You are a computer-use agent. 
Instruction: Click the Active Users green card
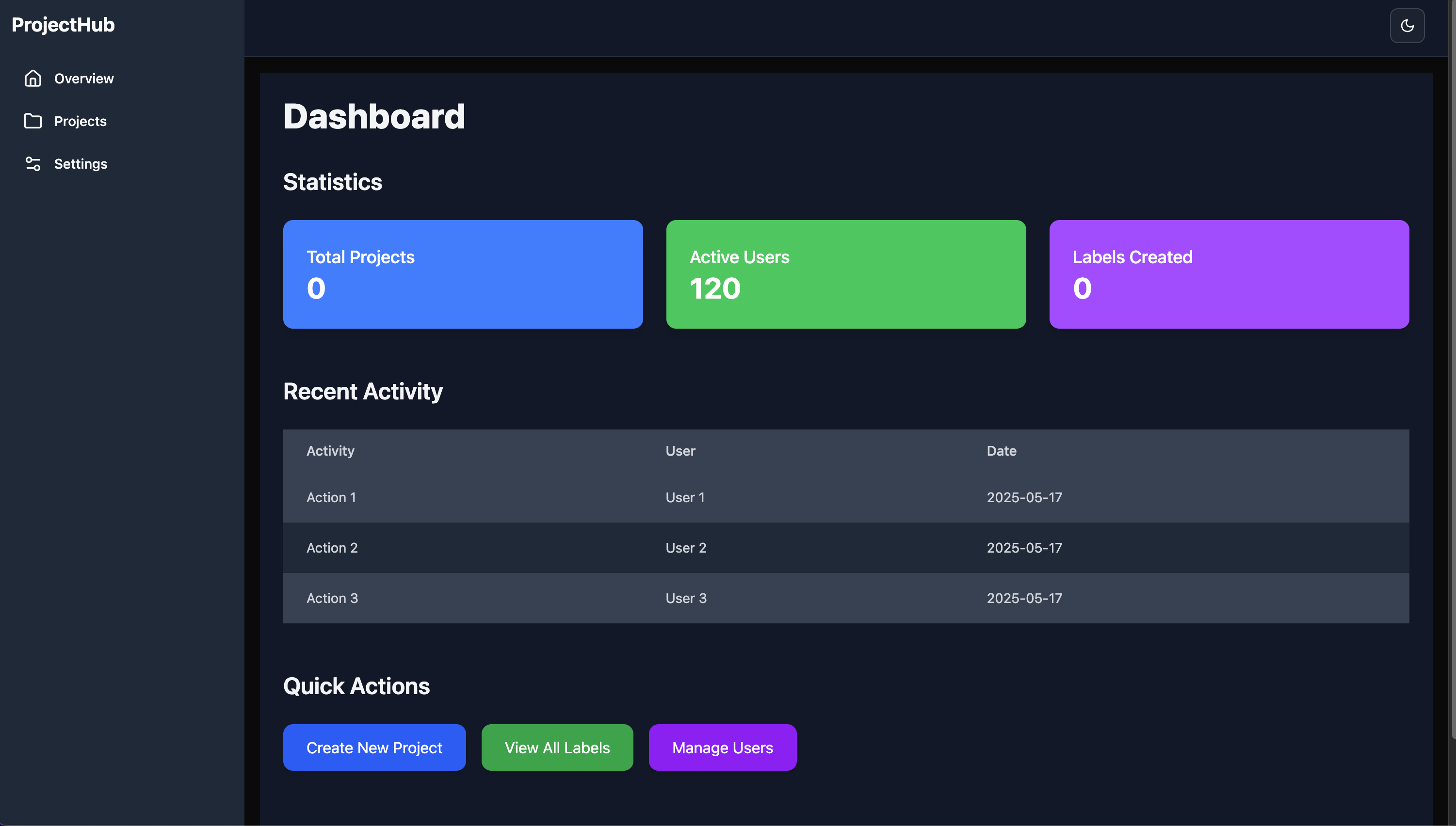846,274
